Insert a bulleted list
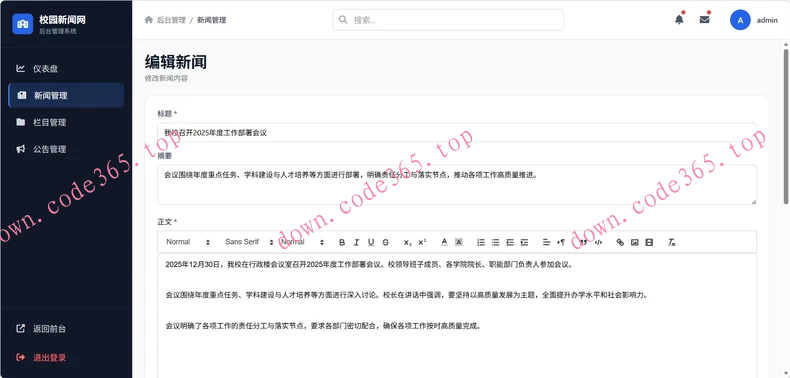 click(x=495, y=242)
